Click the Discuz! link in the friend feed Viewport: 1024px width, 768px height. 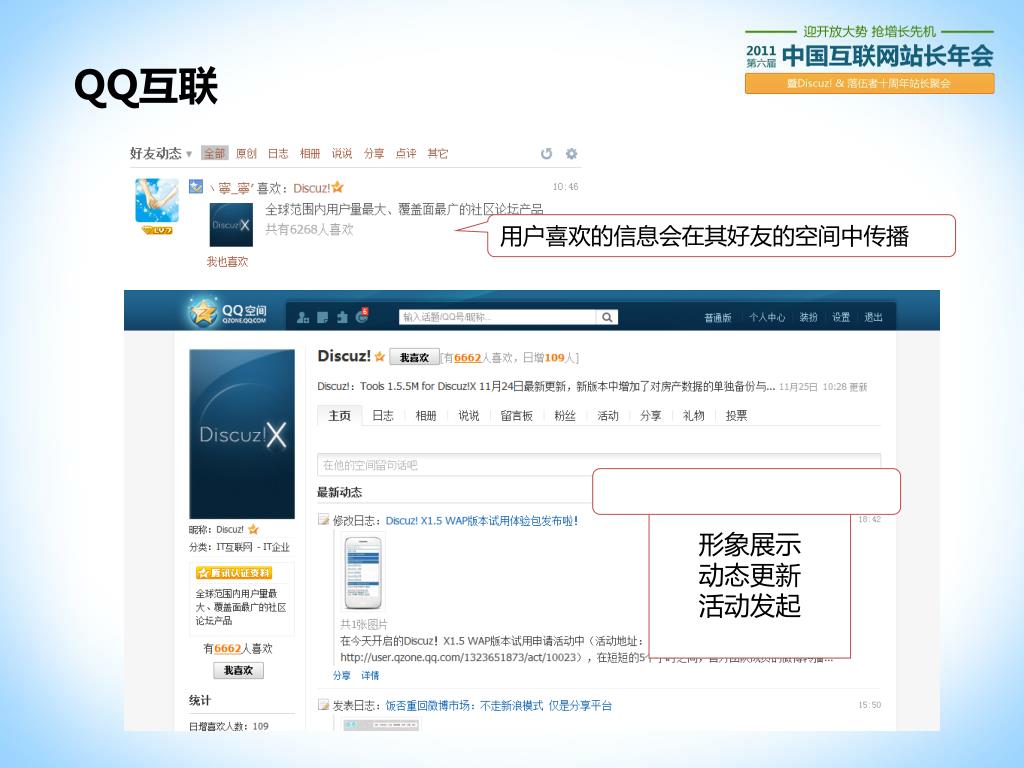pos(312,188)
